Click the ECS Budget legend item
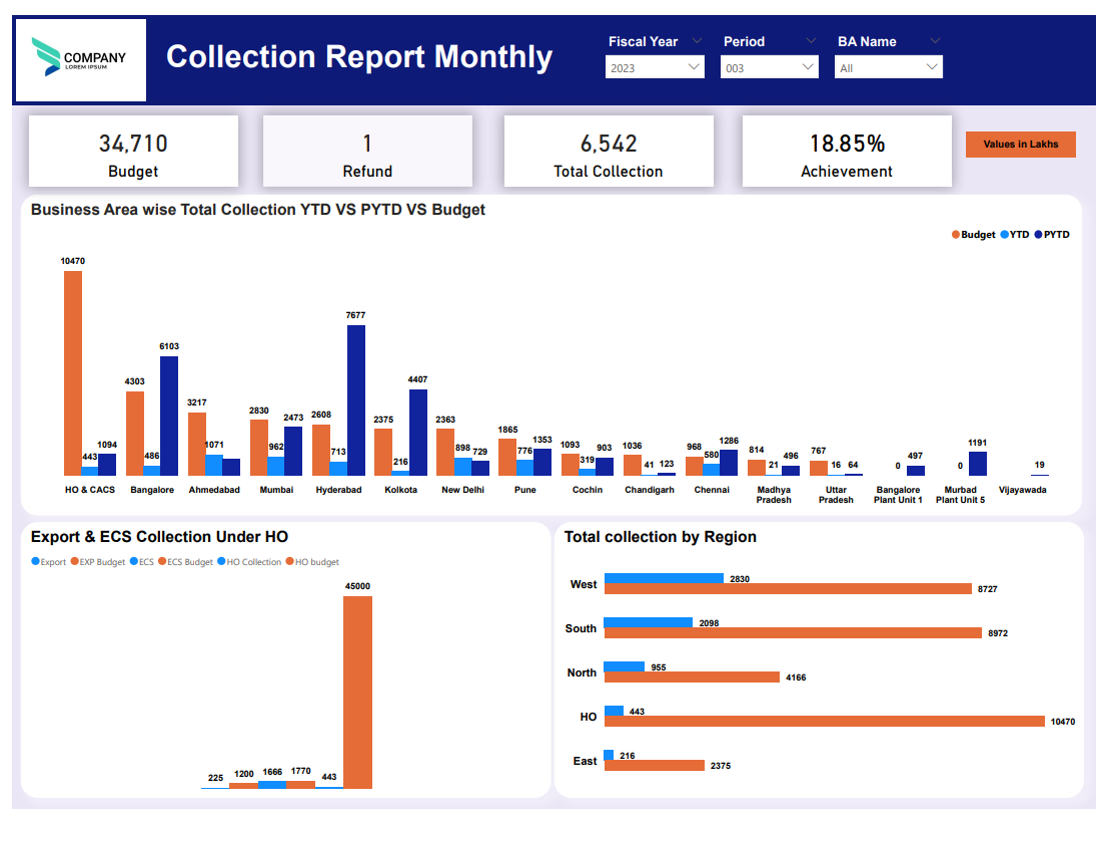This screenshot has height=865, width=1103. point(186,562)
